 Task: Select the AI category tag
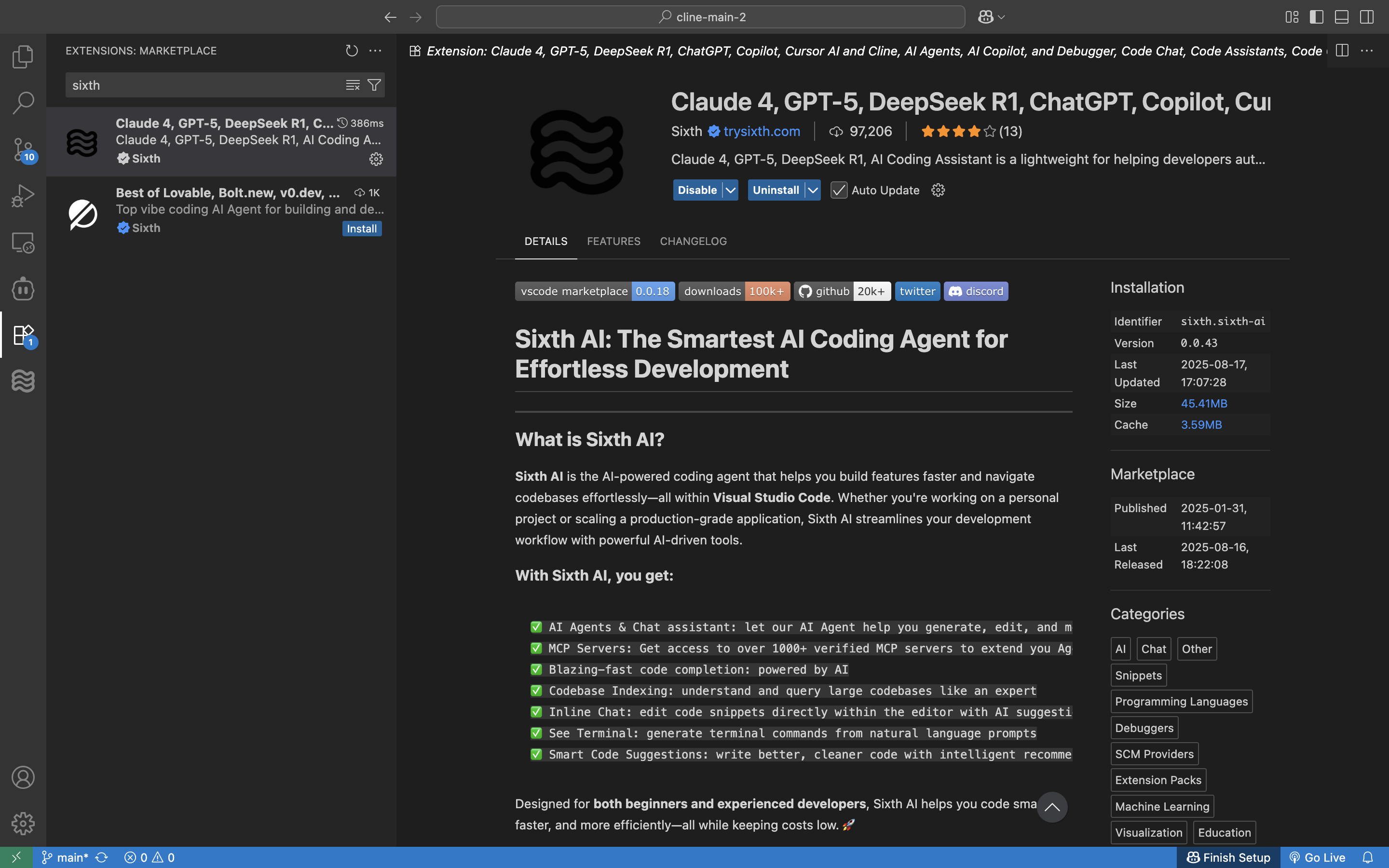1120,649
